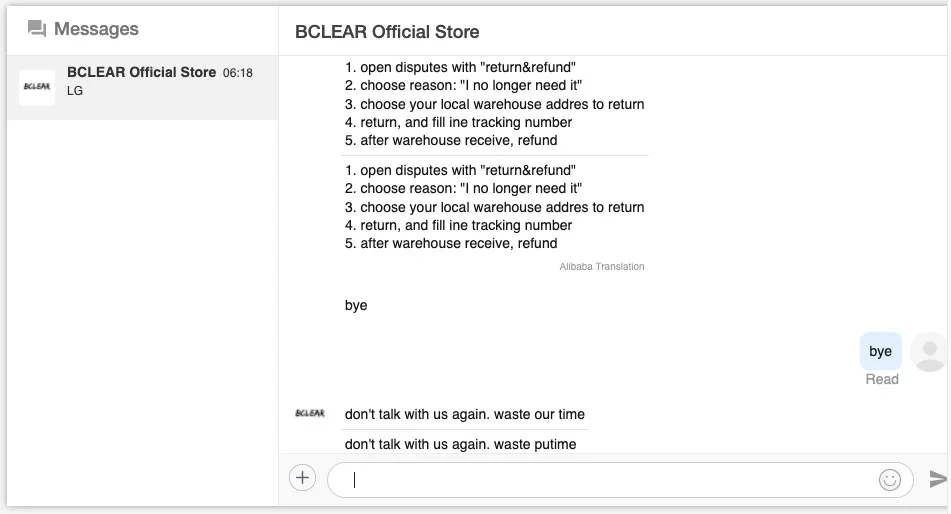Click the send message arrow

937,479
